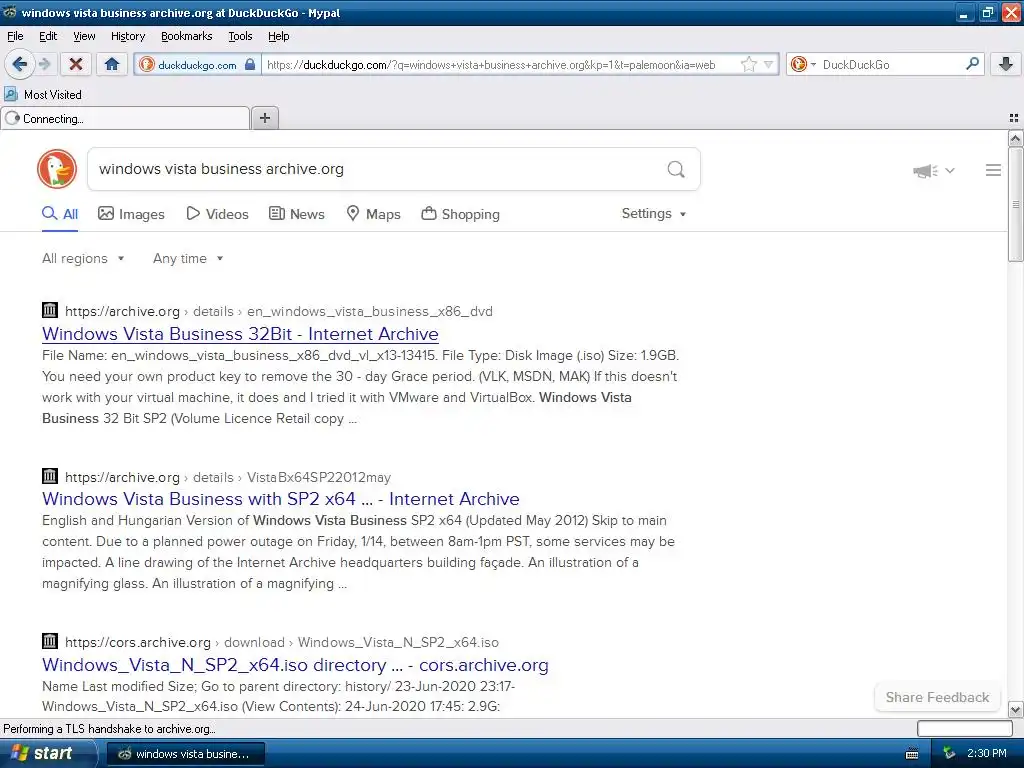The height and width of the screenshot is (768, 1024).
Task: Click the cors.archive.org result favicon
Action: point(50,641)
